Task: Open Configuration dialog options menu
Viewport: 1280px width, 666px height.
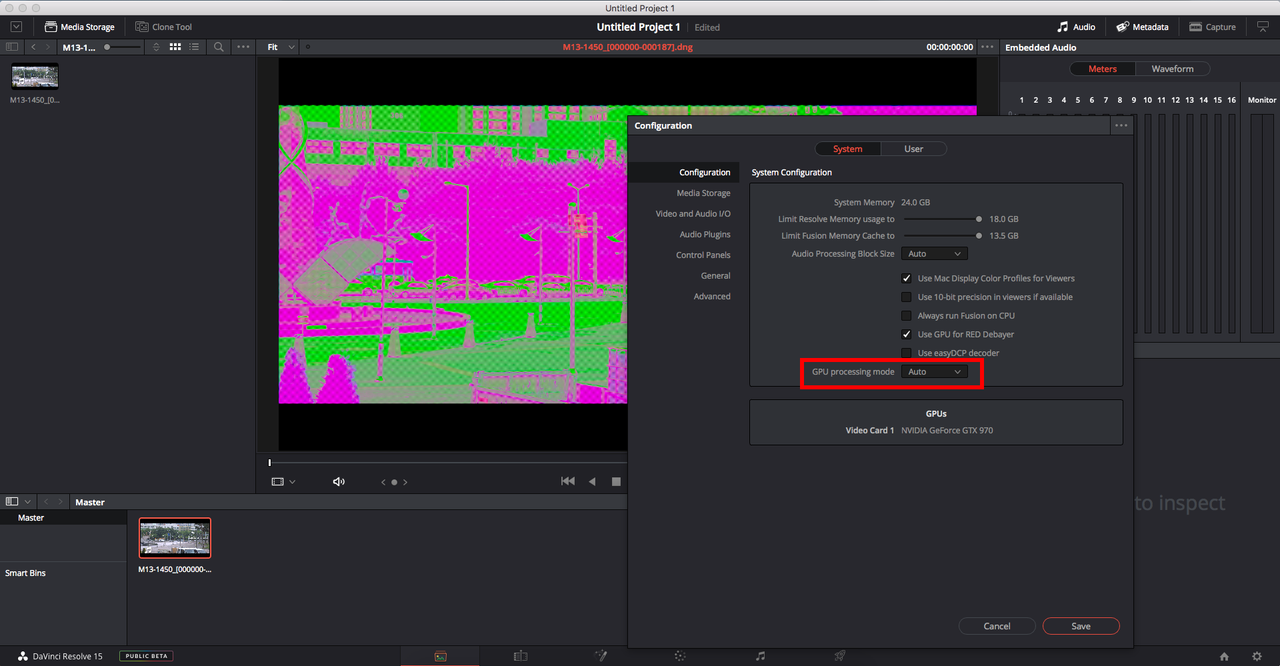Action: [x=1121, y=126]
